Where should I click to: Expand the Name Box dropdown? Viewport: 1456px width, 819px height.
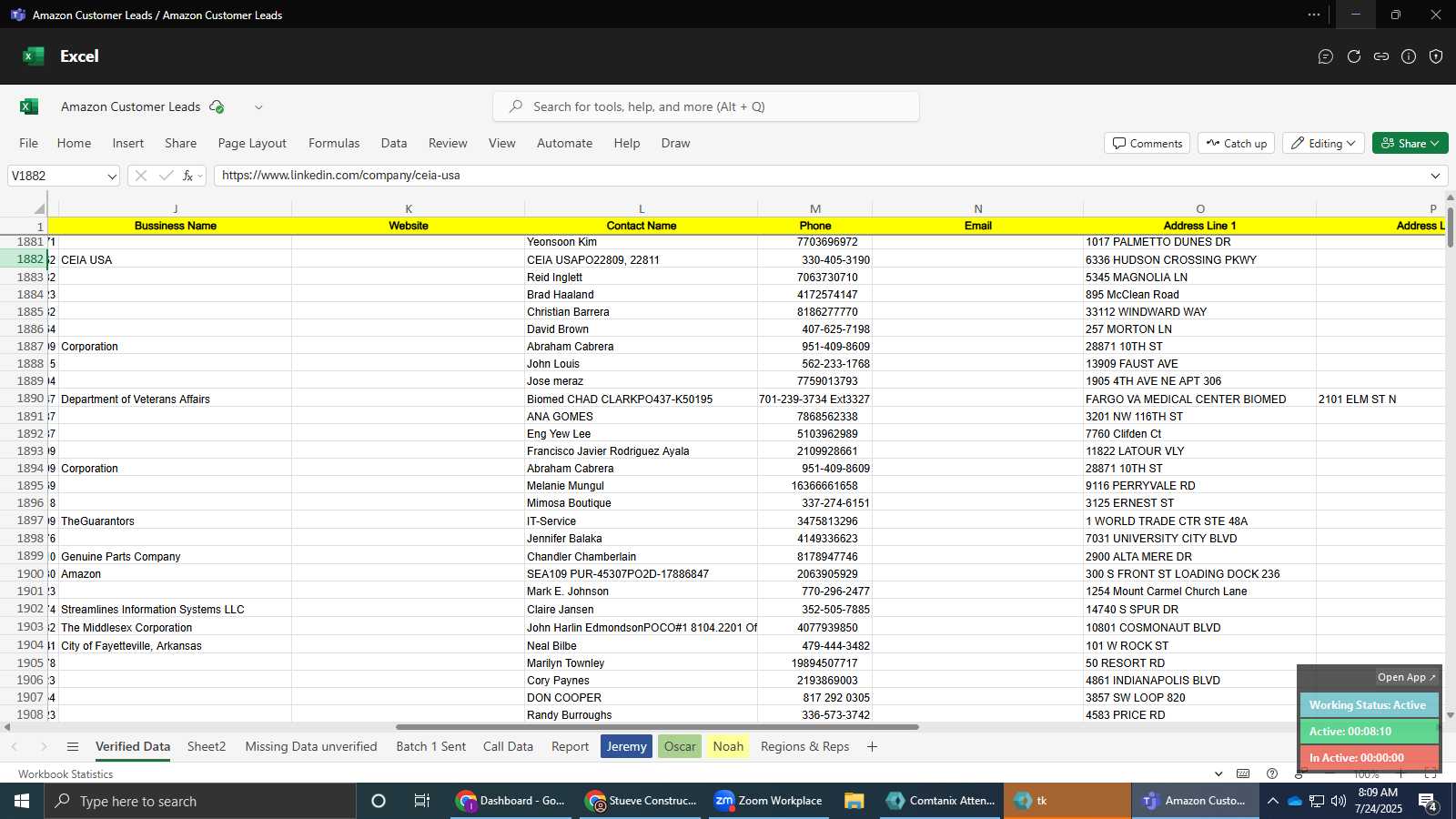tap(112, 176)
